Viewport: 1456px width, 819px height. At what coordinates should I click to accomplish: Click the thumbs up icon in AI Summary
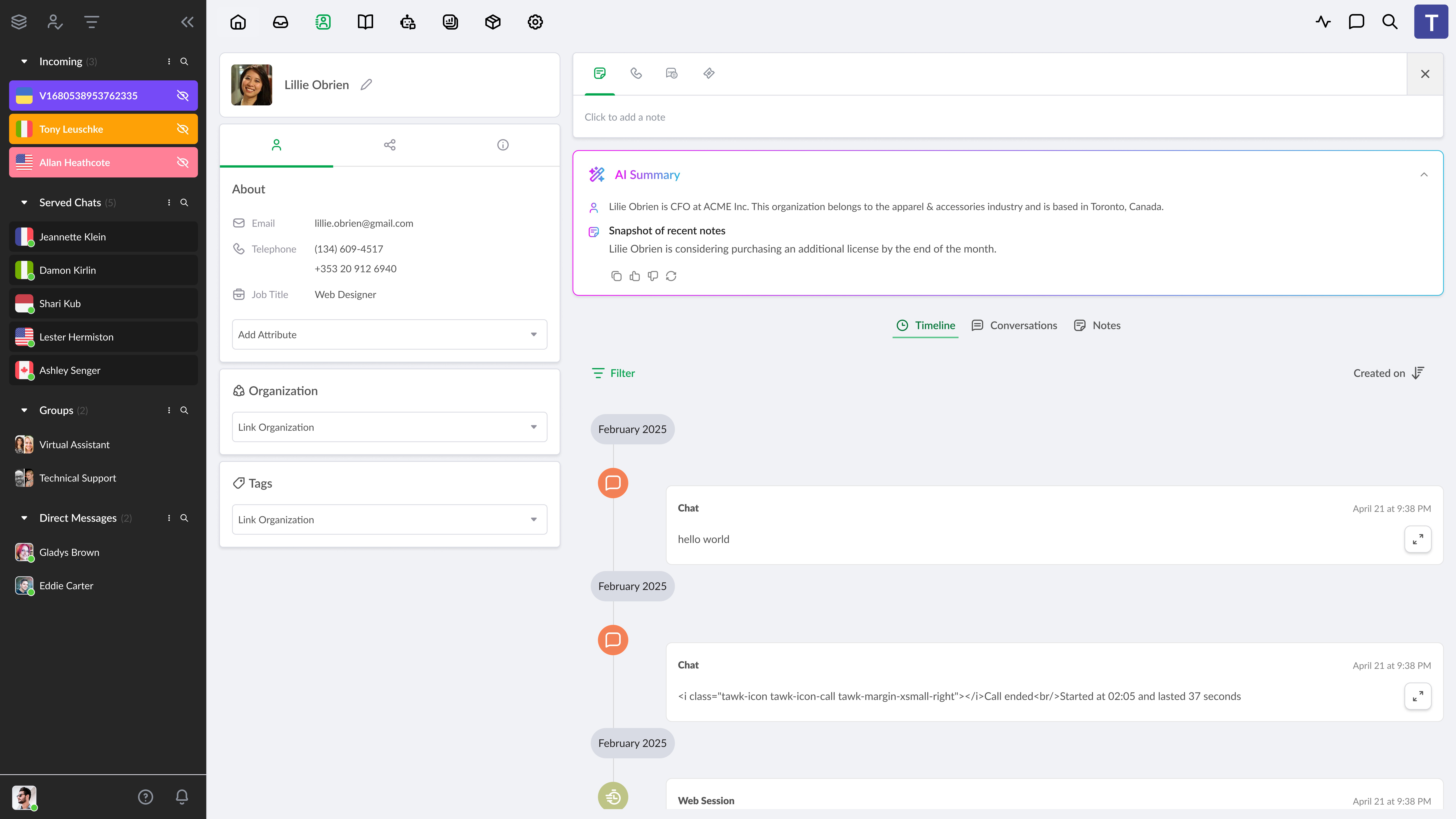click(635, 276)
